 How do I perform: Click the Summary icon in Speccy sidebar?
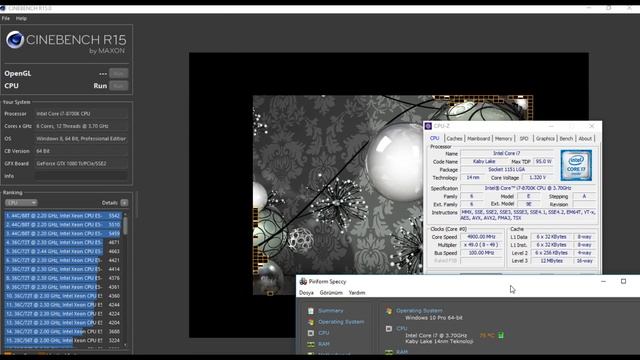pyautogui.click(x=311, y=311)
